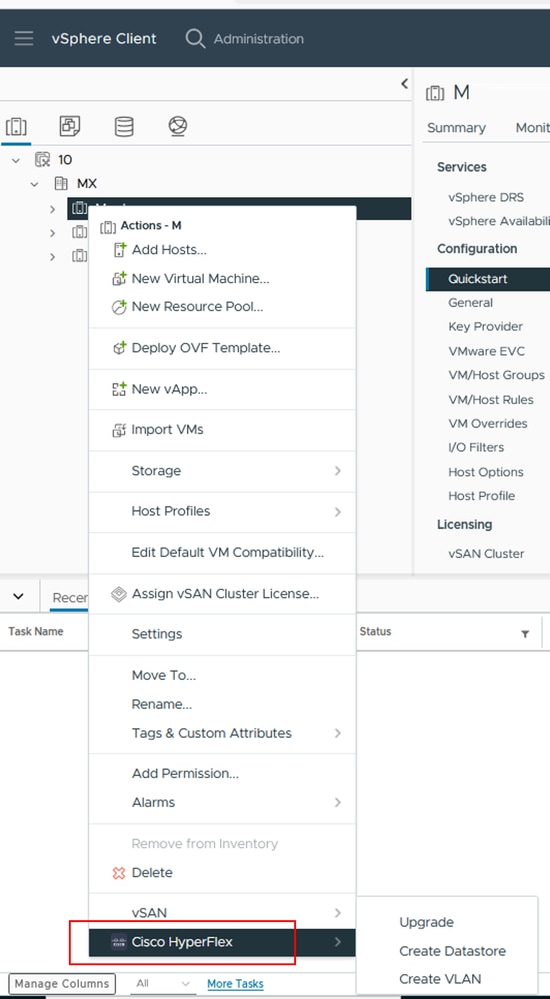
Task: Open the More Tasks link
Action: tap(235, 984)
